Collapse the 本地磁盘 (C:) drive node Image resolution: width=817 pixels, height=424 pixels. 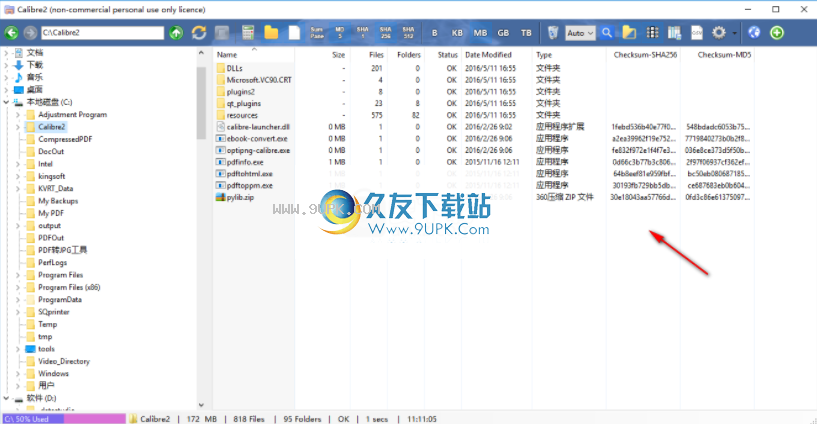[6, 102]
